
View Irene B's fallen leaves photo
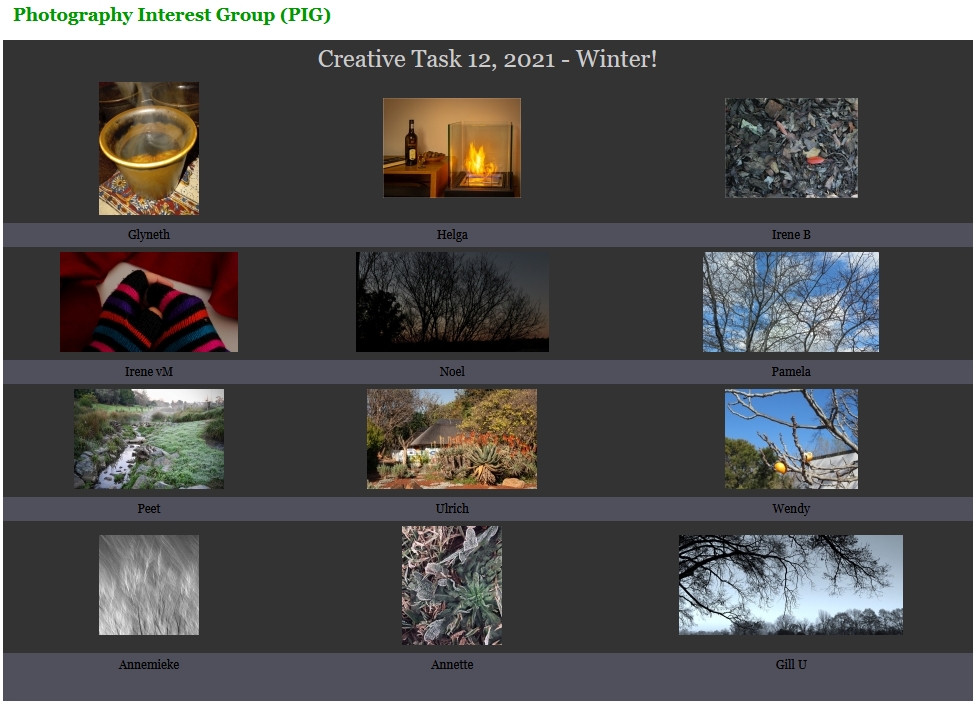[x=791, y=148]
